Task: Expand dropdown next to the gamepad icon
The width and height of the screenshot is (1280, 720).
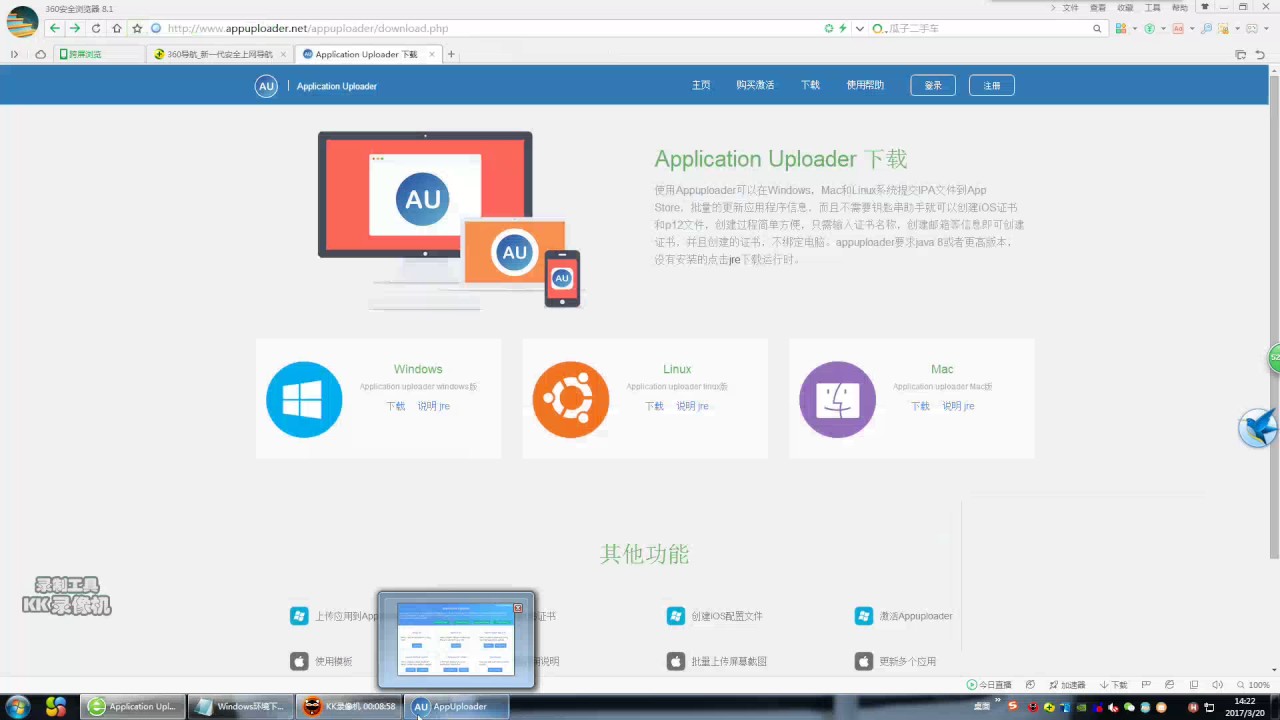Action: [1267, 28]
